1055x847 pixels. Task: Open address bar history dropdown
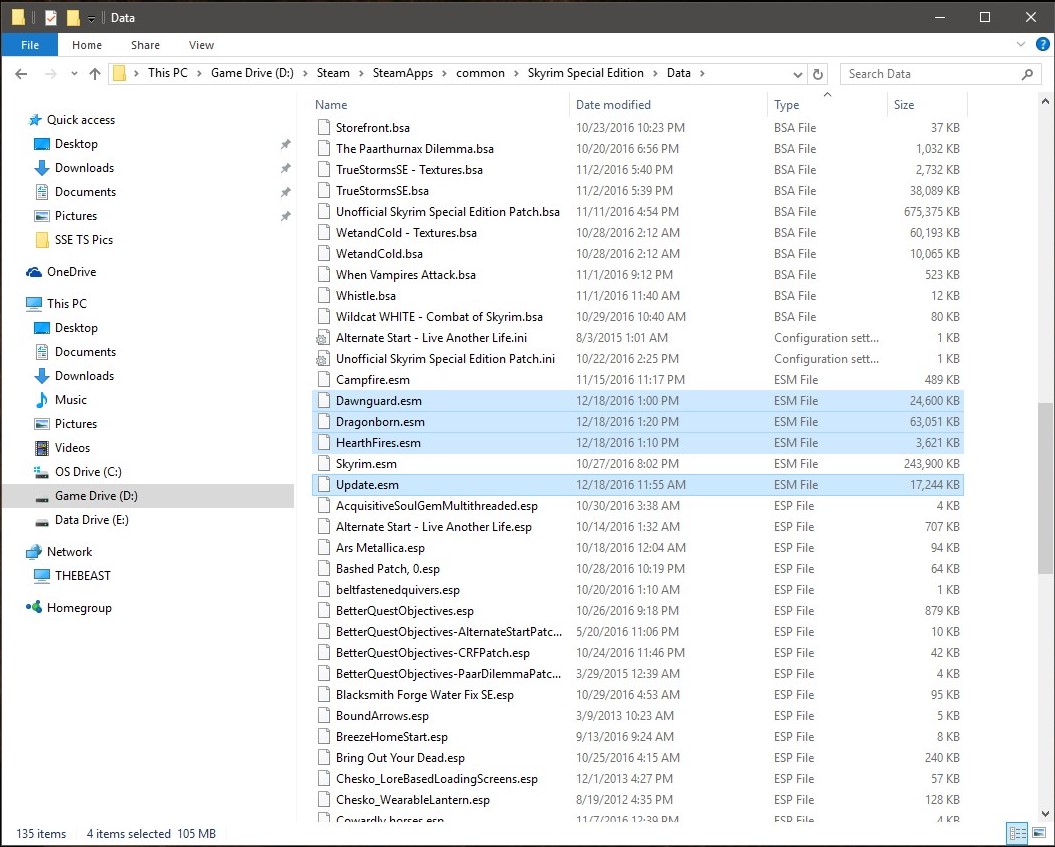click(797, 74)
